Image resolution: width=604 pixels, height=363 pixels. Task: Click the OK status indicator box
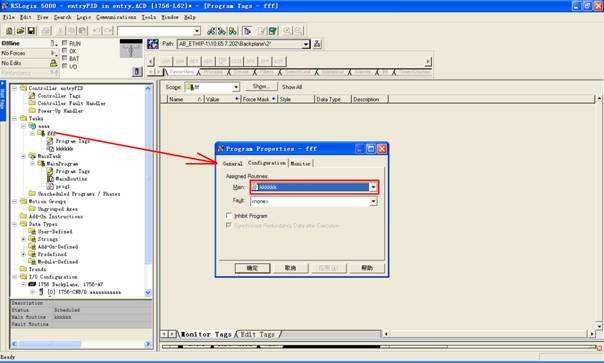click(x=65, y=50)
